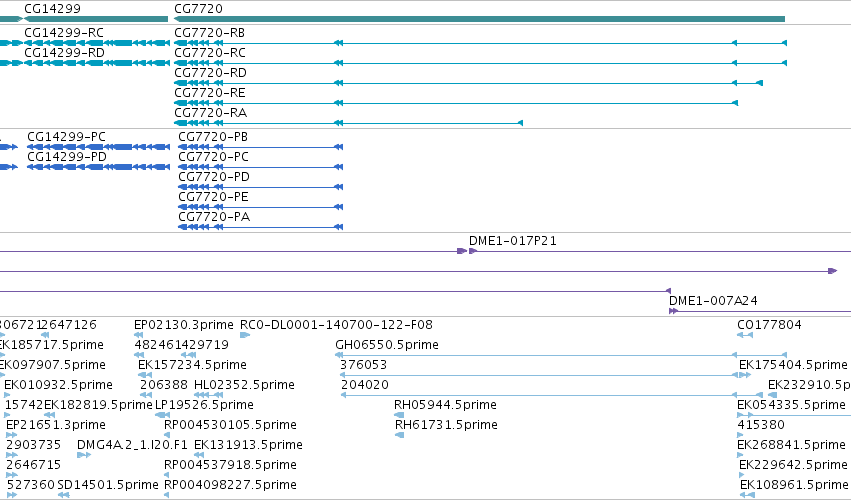Click the EK131913.5prime label
851x500 pixels.
pos(248,446)
